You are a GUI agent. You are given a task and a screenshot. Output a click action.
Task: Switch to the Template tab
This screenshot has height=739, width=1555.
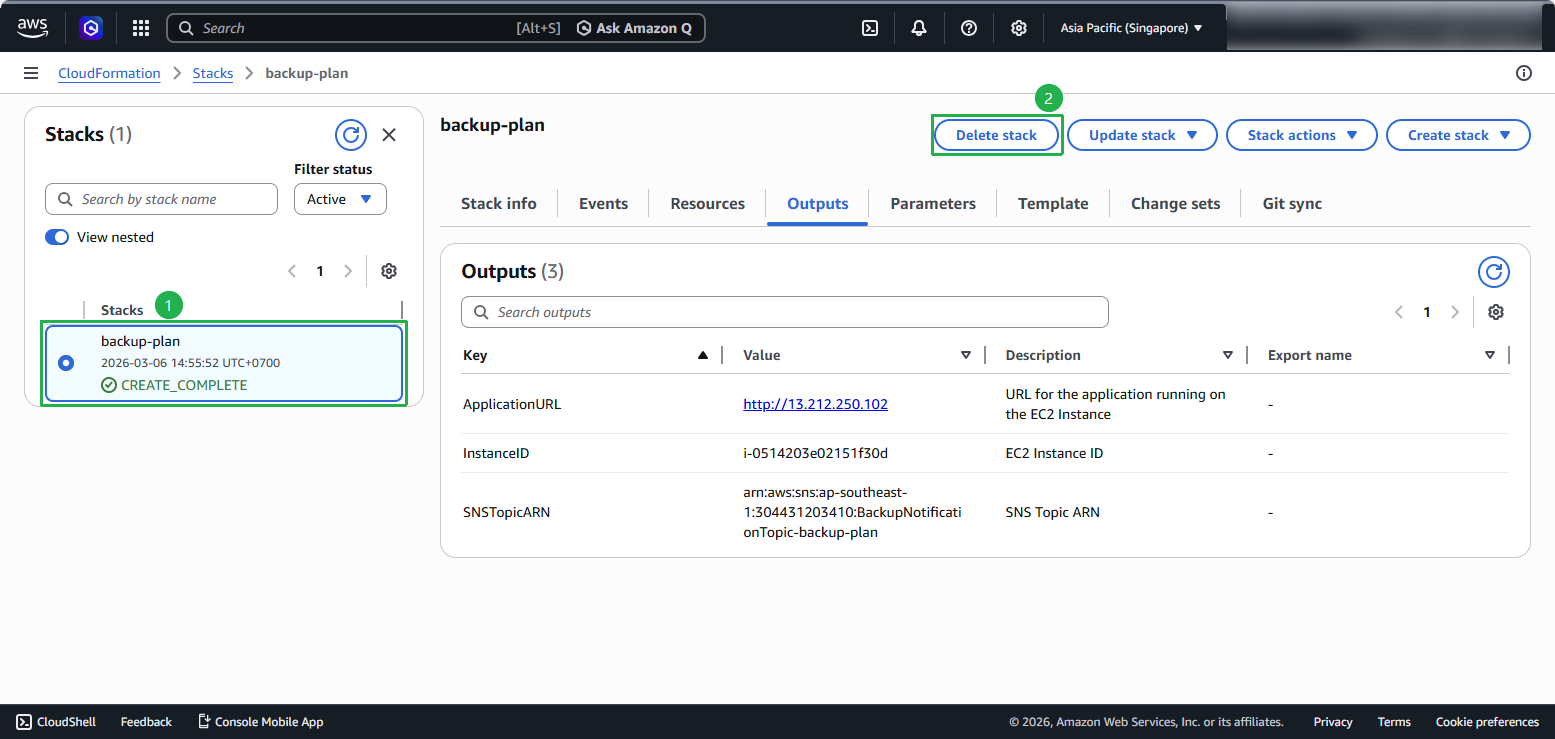(1053, 204)
